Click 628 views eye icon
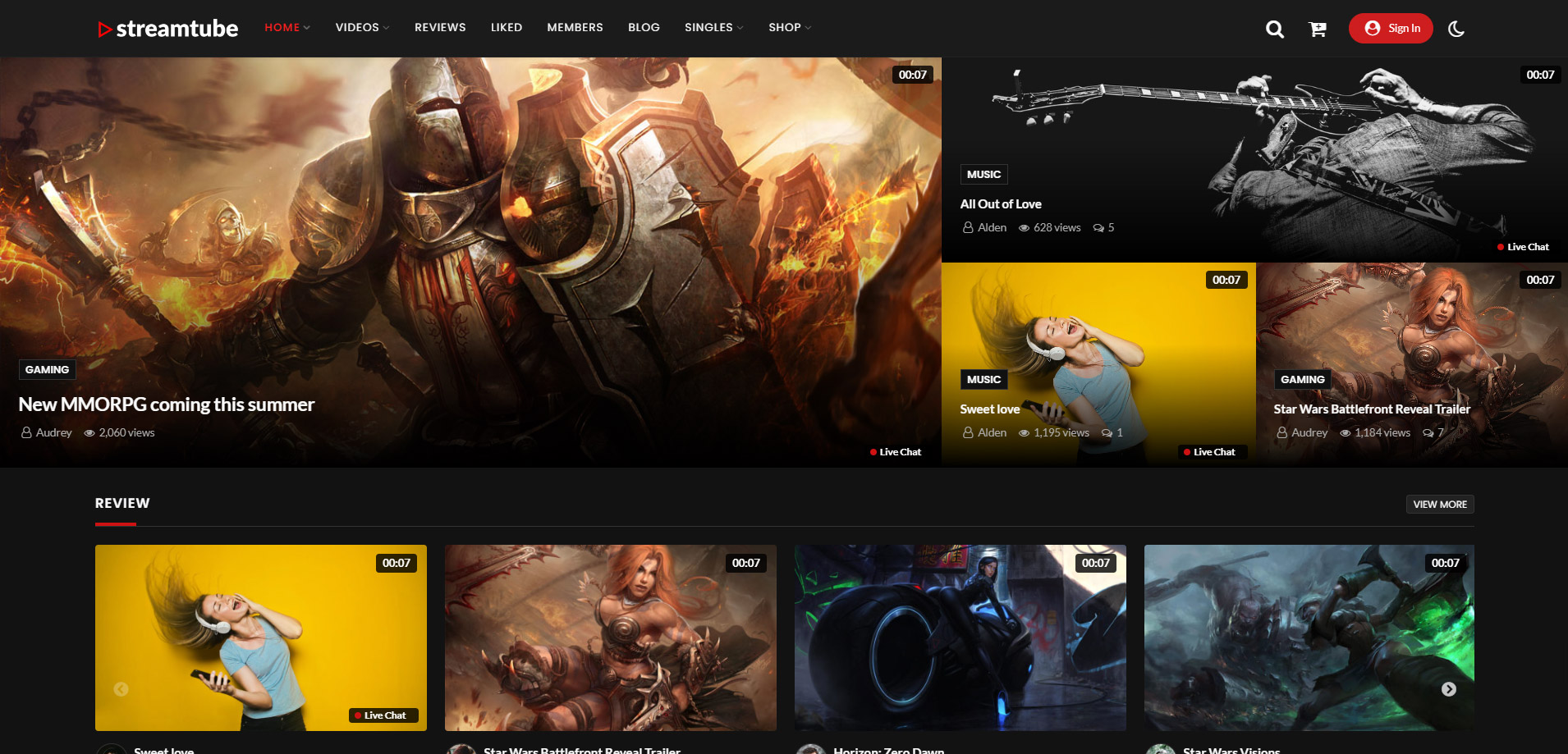1568x754 pixels. 1024,228
